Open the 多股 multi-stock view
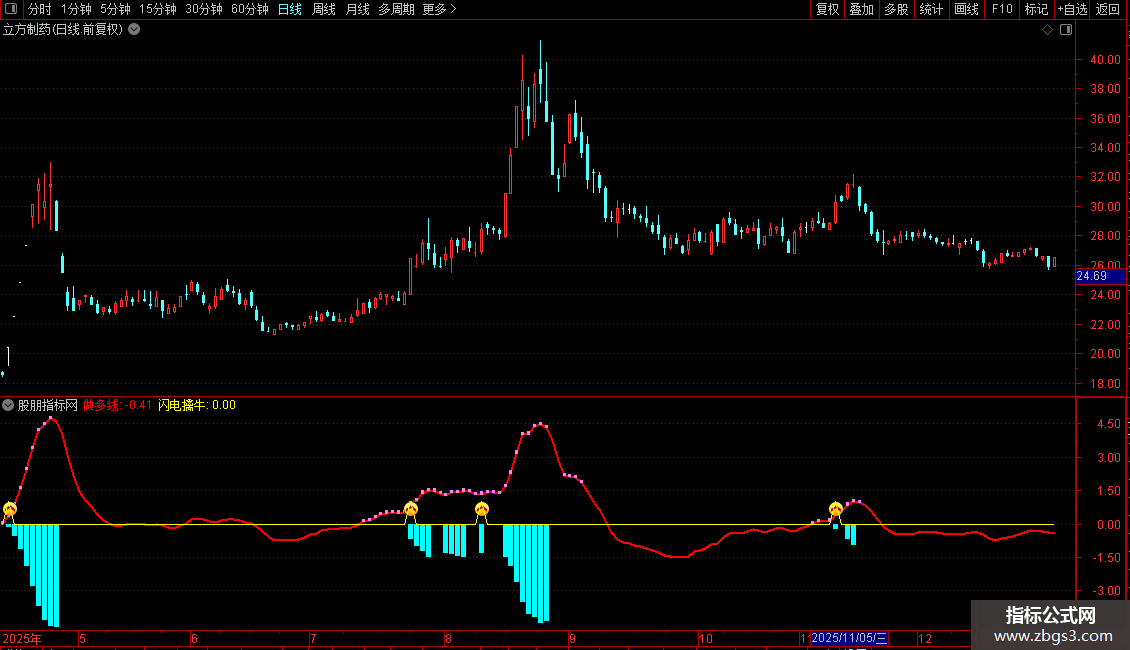The height and width of the screenshot is (650, 1130). click(x=897, y=9)
